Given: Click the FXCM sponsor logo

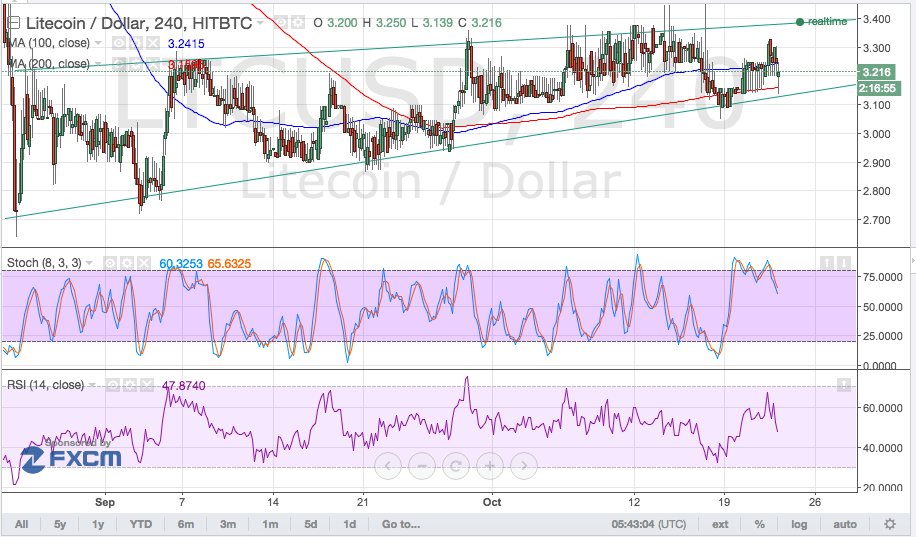Looking at the screenshot, I should pyautogui.click(x=71, y=455).
